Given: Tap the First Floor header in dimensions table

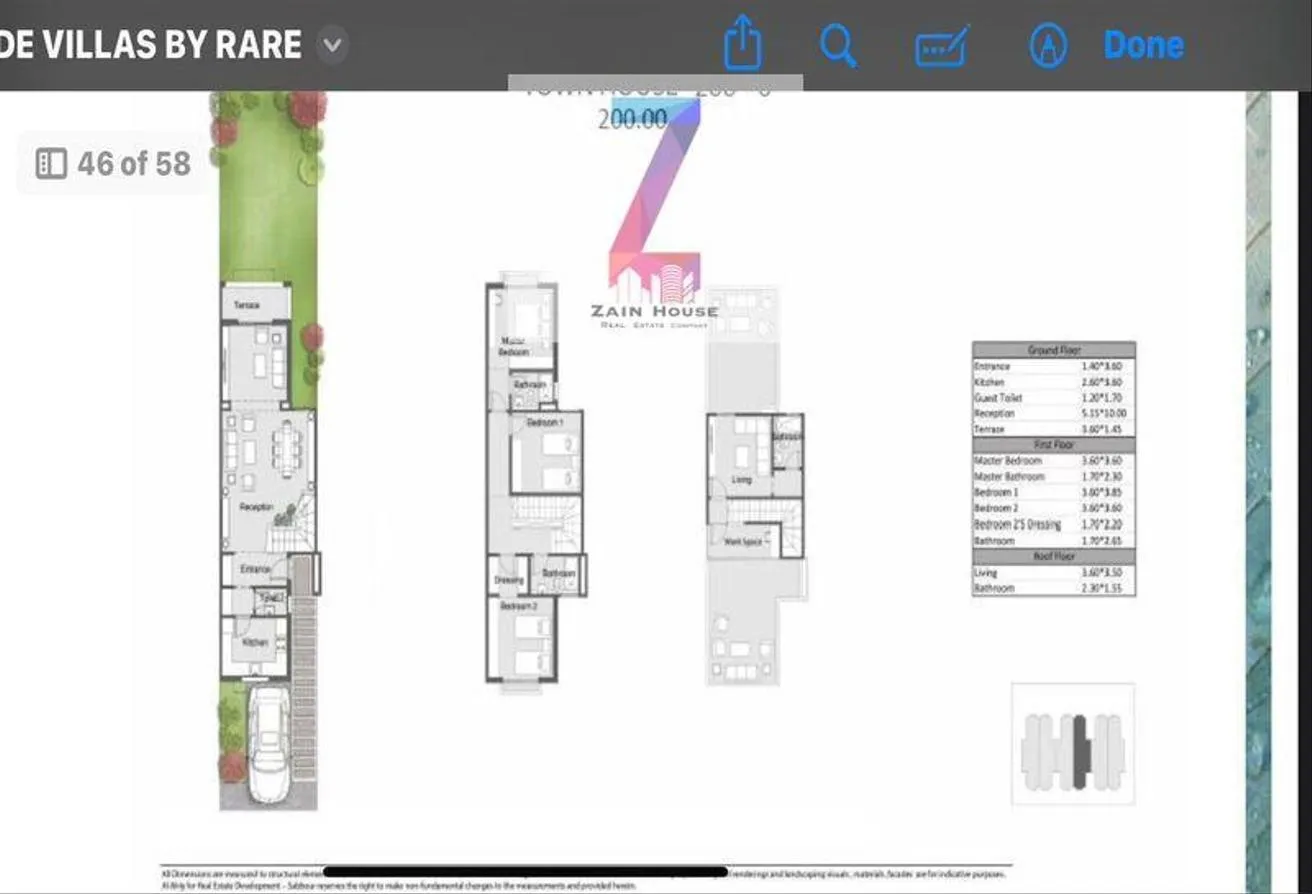Looking at the screenshot, I should pyautogui.click(x=1054, y=445).
